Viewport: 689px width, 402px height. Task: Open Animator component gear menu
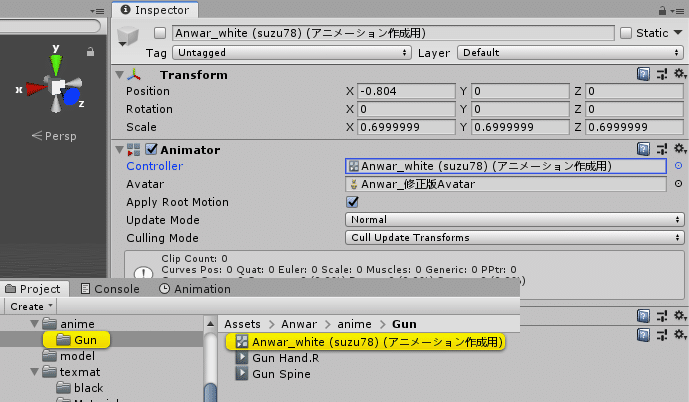680,149
